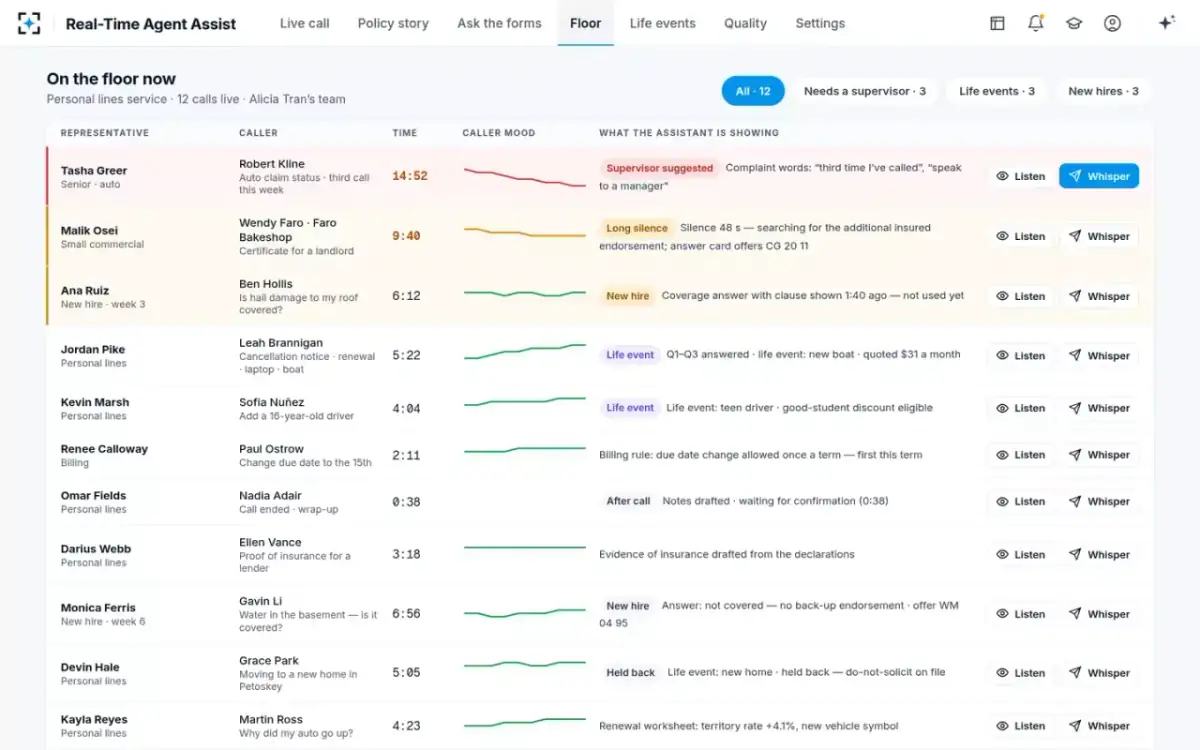Open the Settings tab
This screenshot has height=750, width=1200.
pos(820,23)
